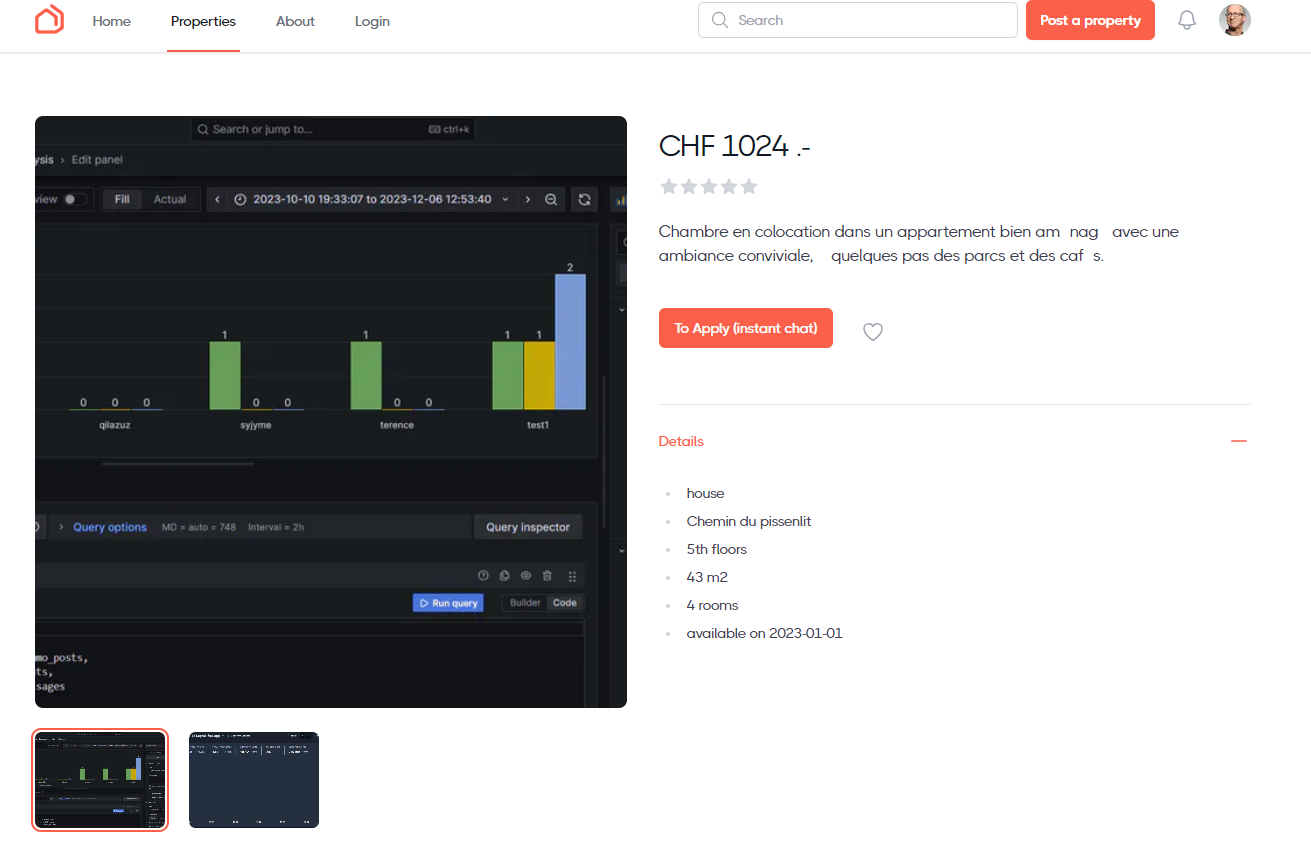Click the main property image
This screenshot has height=841, width=1311.
point(331,412)
